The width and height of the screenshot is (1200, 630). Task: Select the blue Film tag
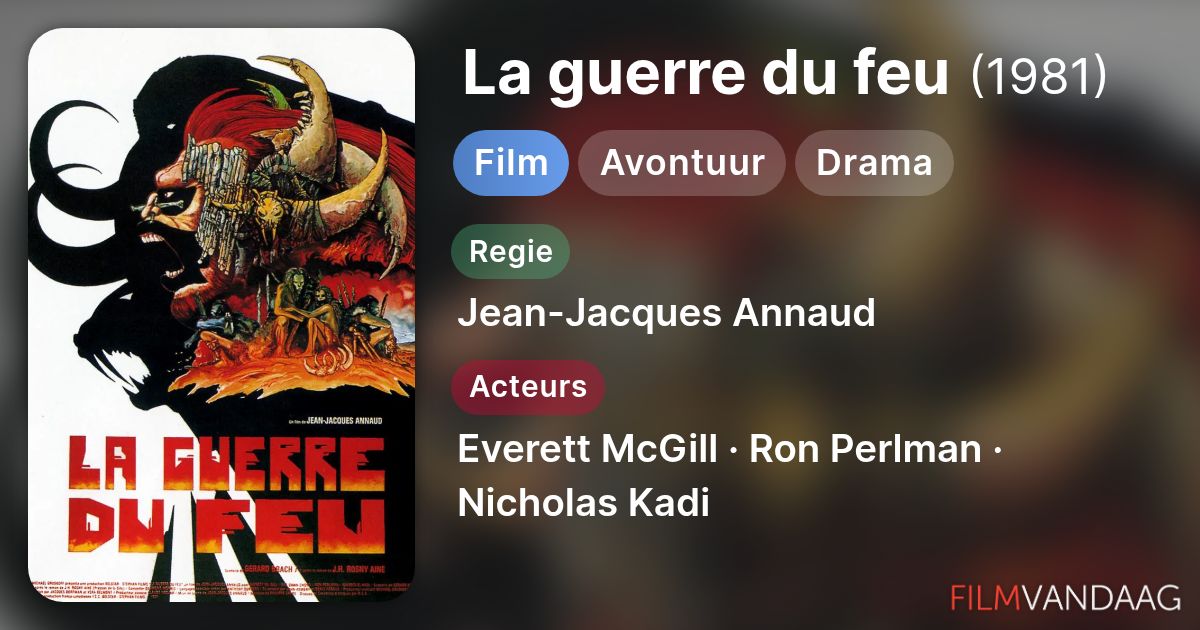coord(511,162)
